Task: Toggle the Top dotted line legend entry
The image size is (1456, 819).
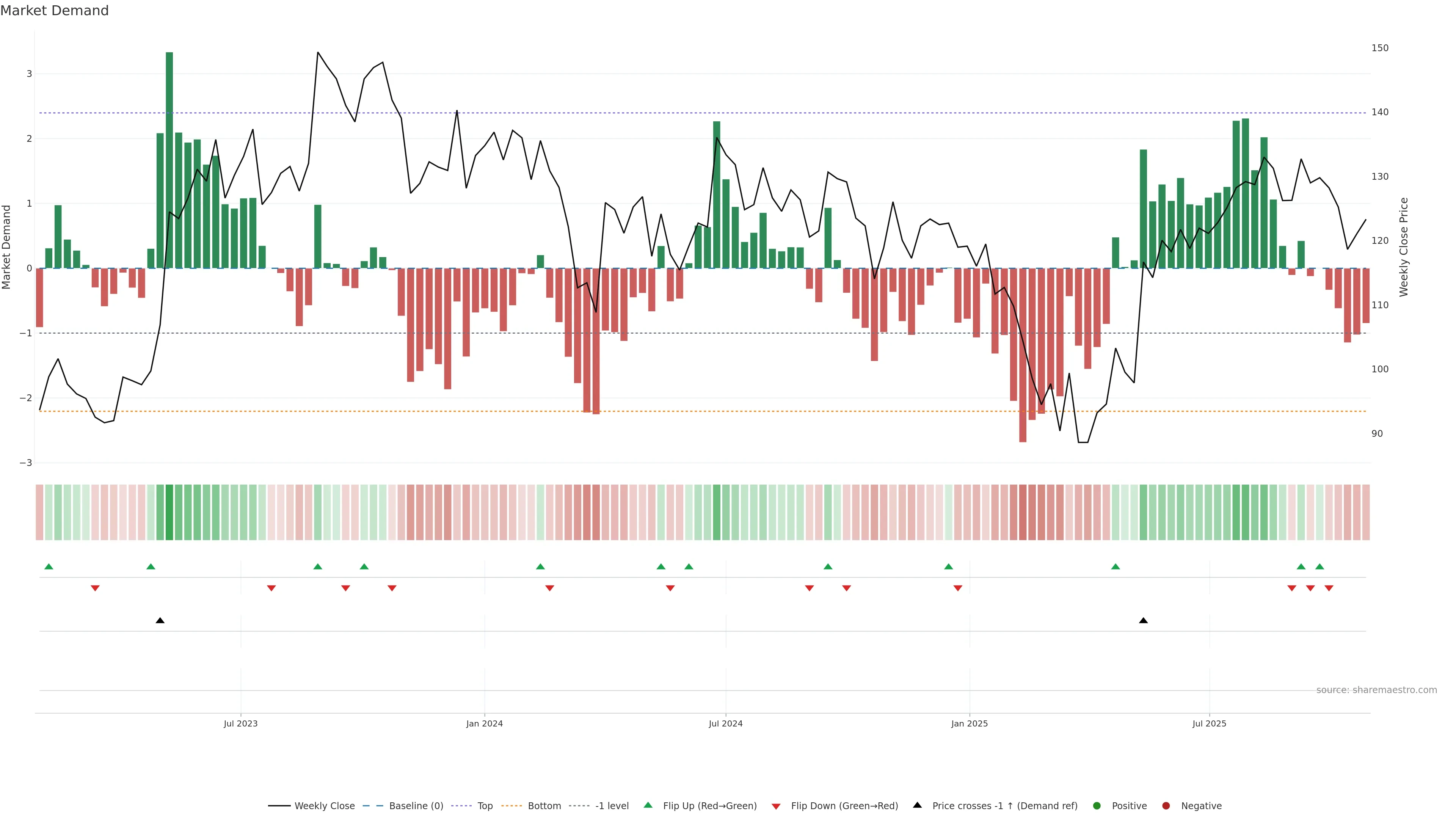Action: coord(485,805)
